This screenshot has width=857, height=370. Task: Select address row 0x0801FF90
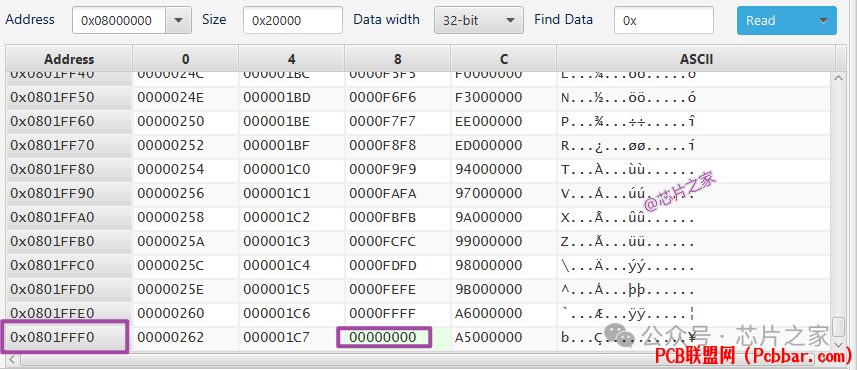tap(69, 193)
